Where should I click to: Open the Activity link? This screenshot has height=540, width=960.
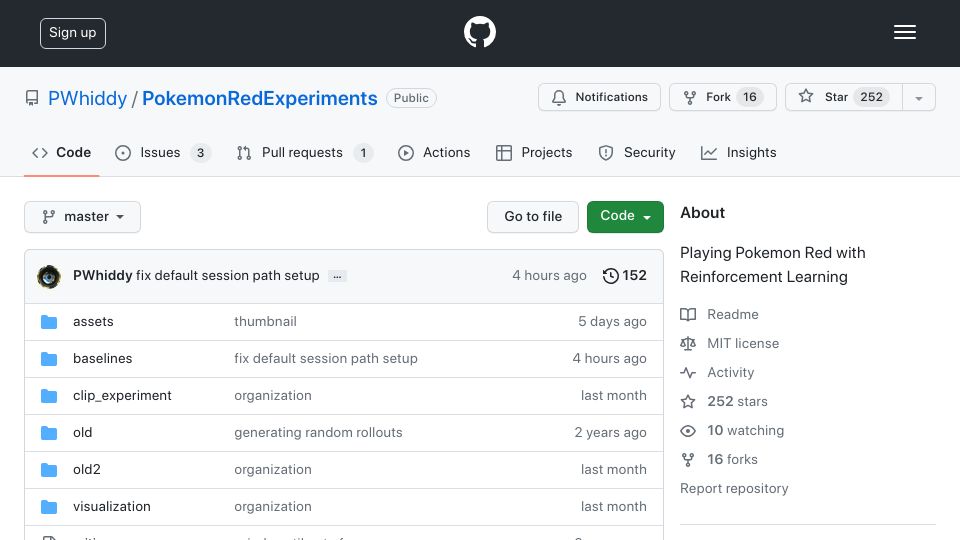[x=730, y=372]
